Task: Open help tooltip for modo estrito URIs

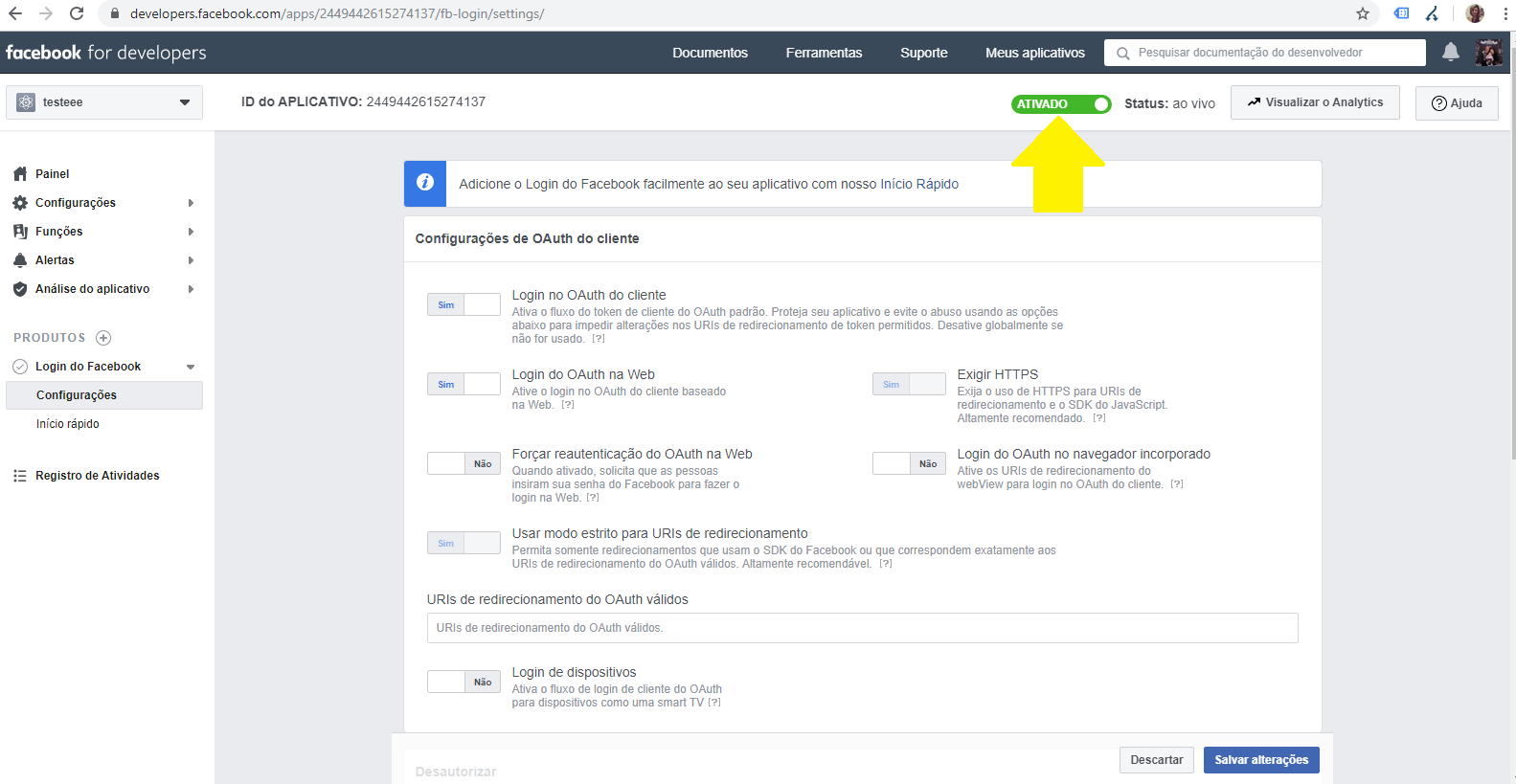Action: pyautogui.click(x=886, y=564)
